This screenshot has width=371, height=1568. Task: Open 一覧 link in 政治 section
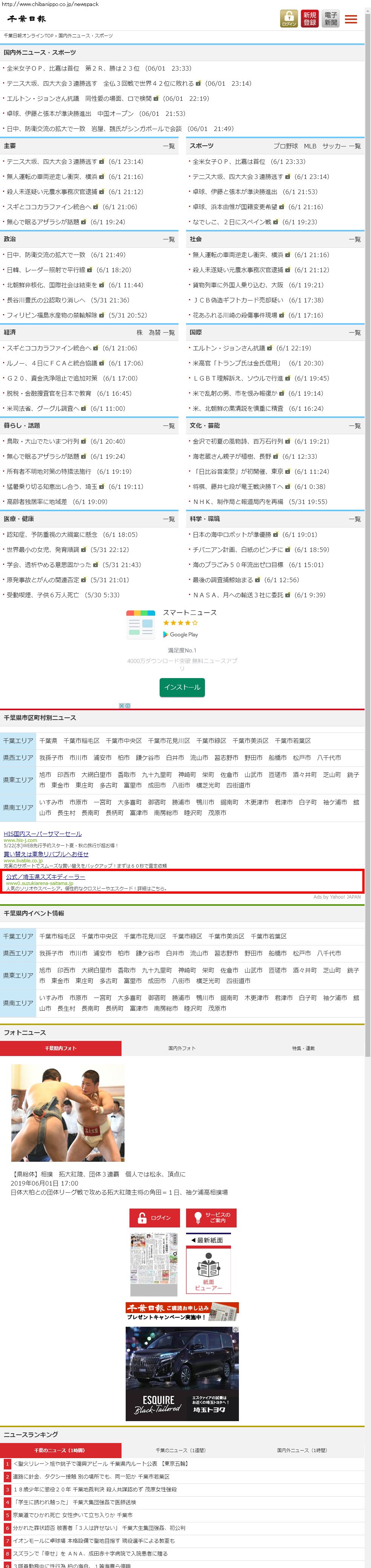pyautogui.click(x=168, y=239)
